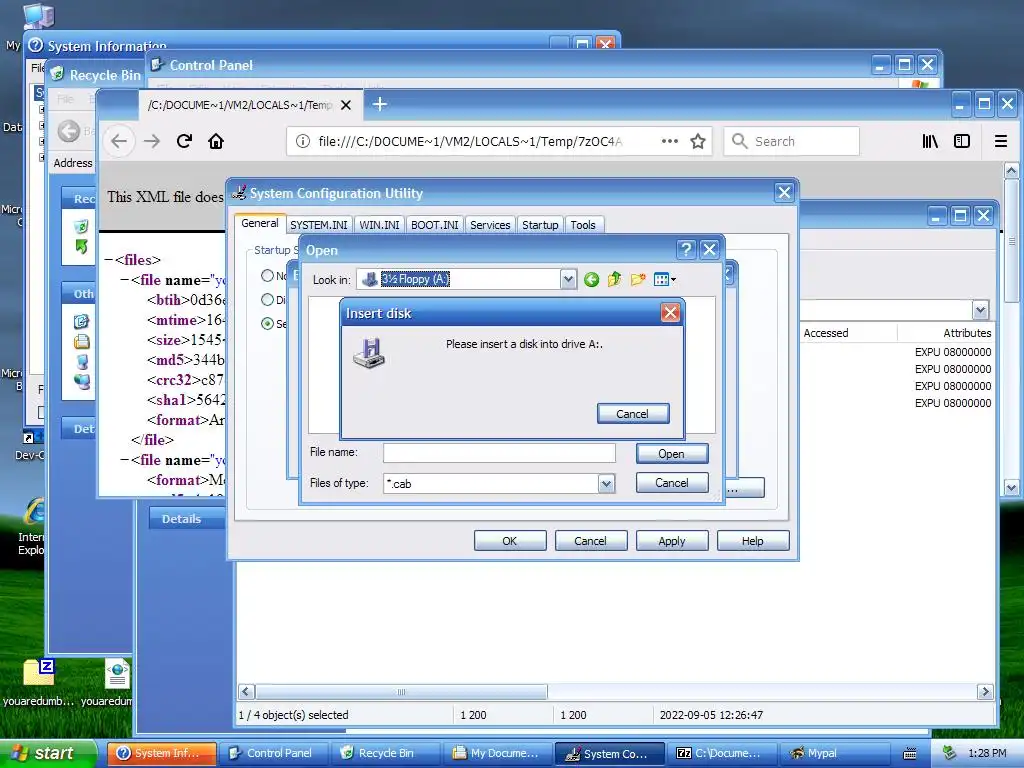Click Cancel in the Open dialog
The image size is (1024, 768).
pyautogui.click(x=672, y=483)
